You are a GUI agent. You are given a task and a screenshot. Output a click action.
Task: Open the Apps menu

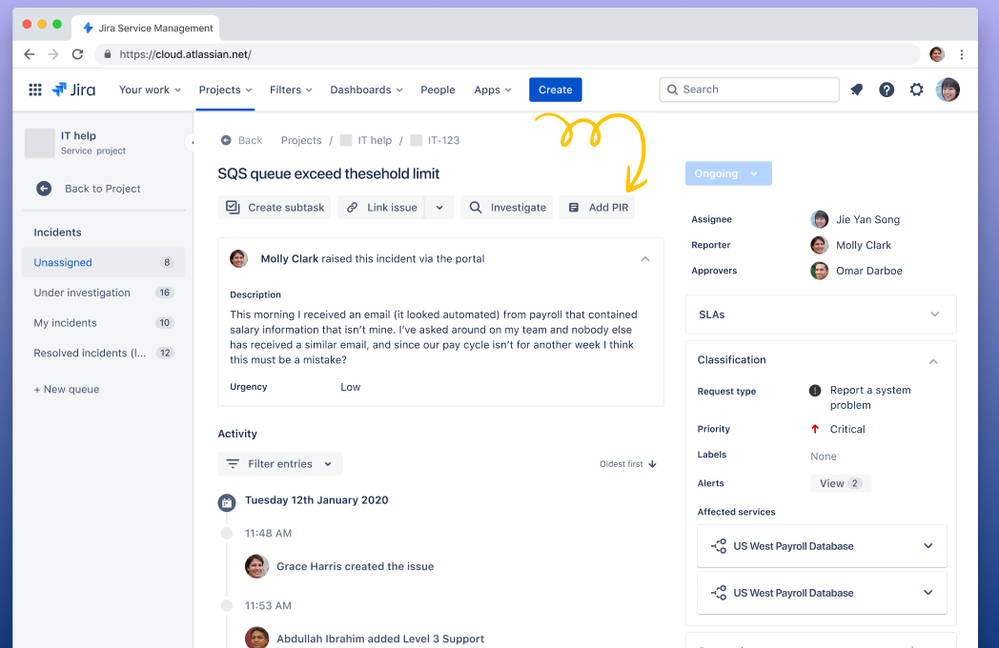click(x=492, y=90)
